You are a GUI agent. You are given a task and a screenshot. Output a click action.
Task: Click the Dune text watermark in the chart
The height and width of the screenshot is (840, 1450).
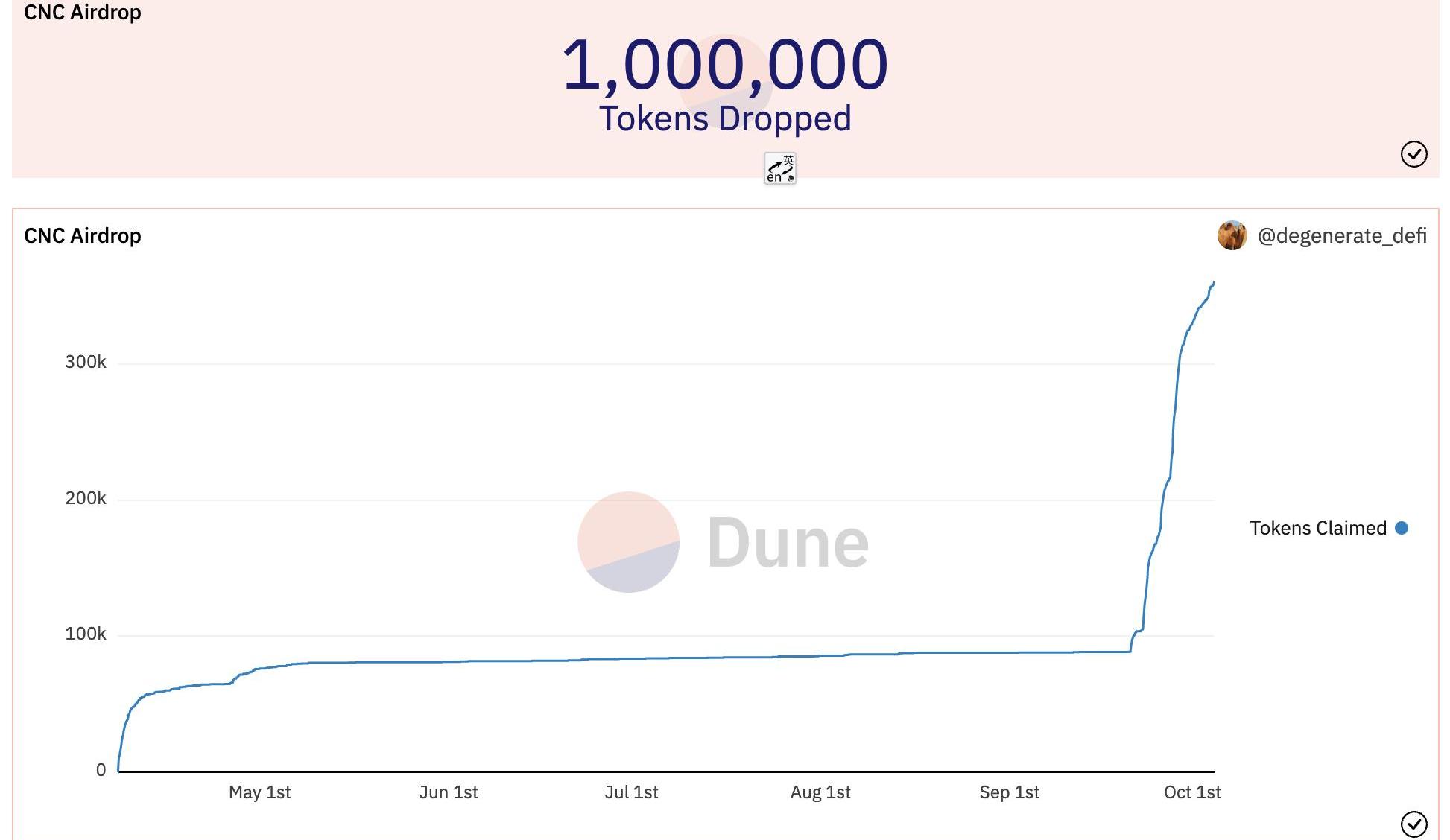pyautogui.click(x=788, y=543)
